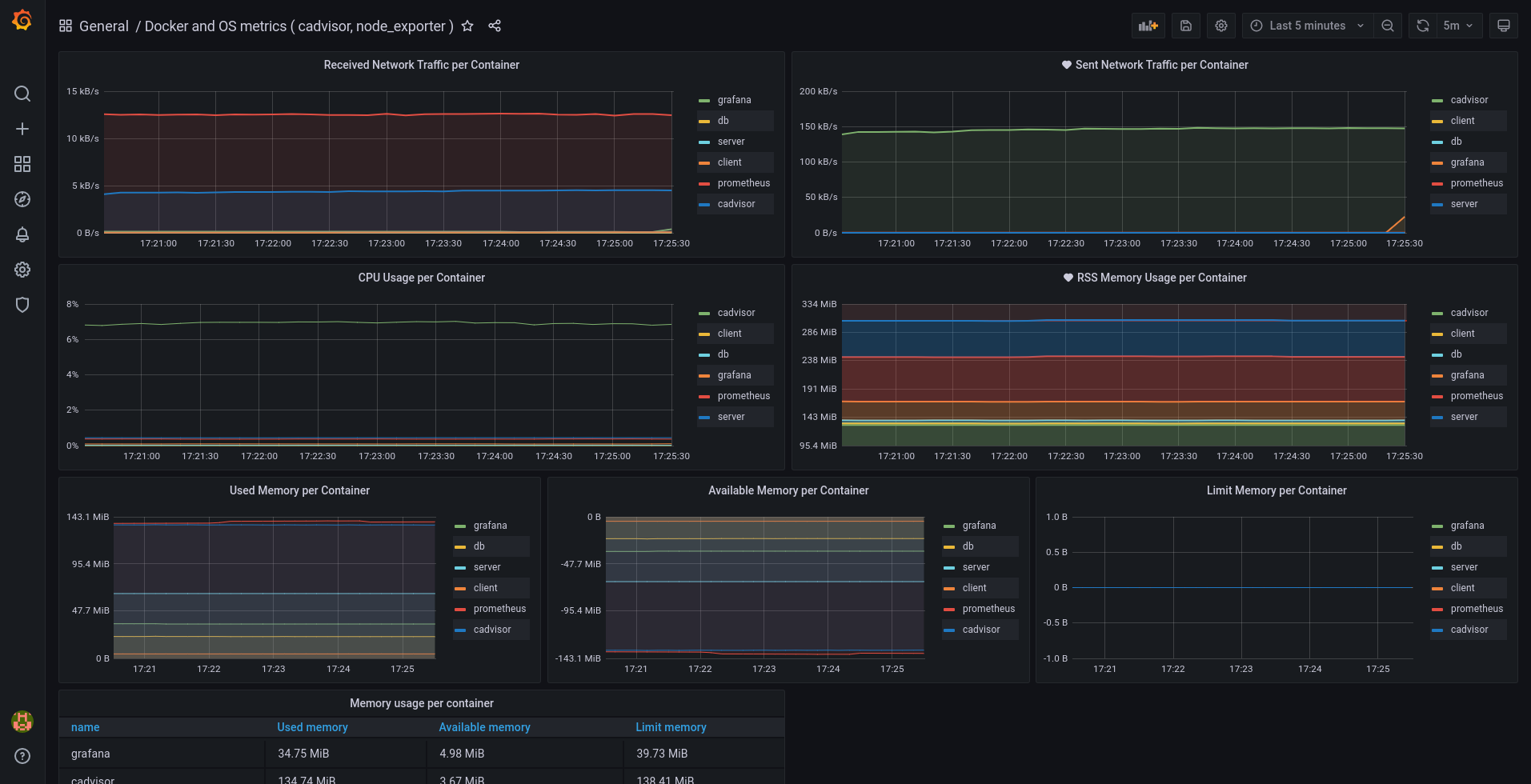
Task: Open the Help question mark icon
Action: 22,756
